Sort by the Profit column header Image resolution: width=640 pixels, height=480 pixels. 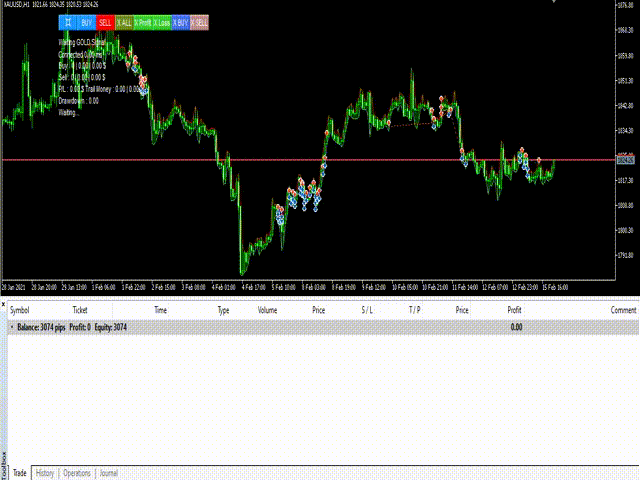[514, 310]
